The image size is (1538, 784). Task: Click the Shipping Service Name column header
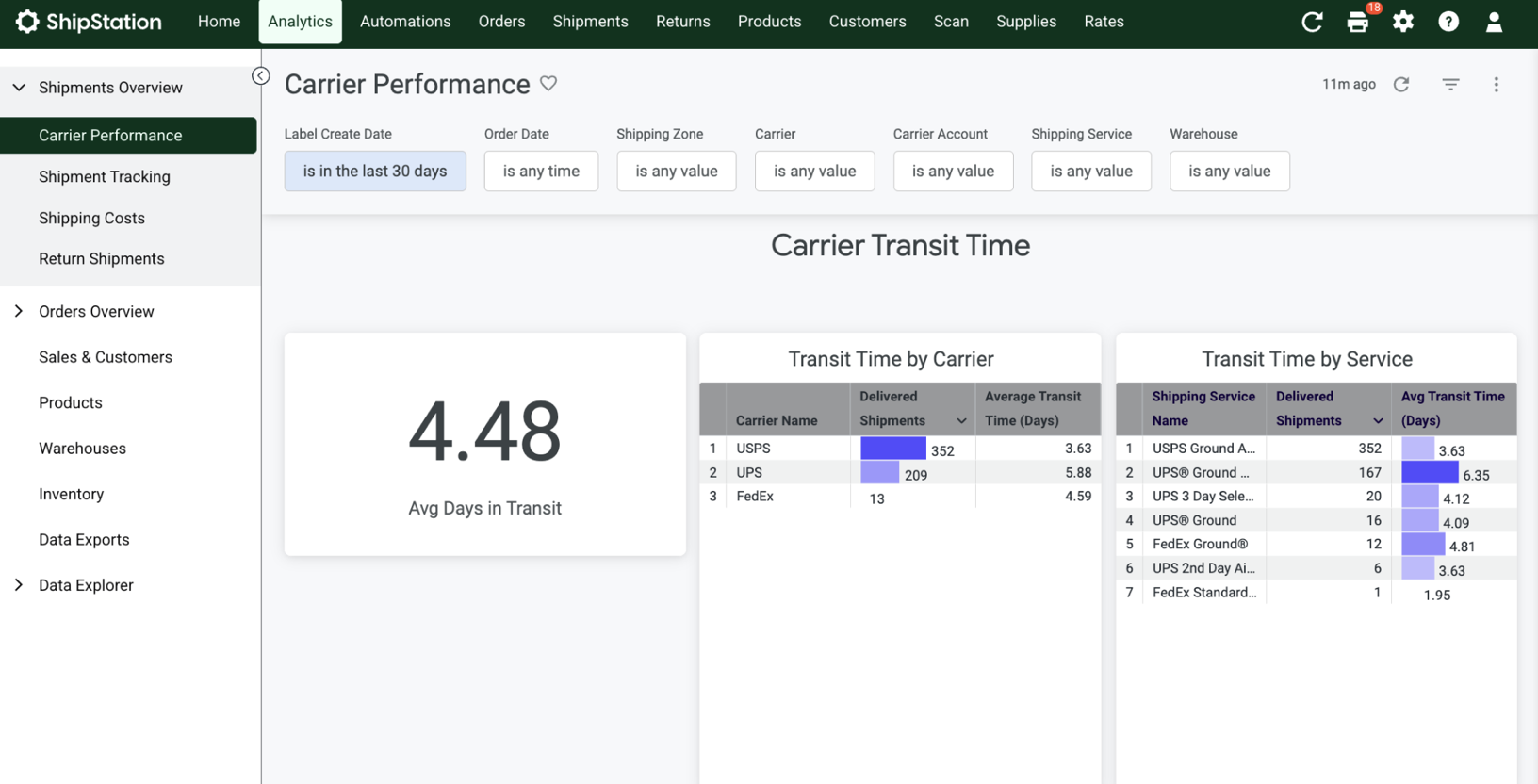click(x=1203, y=409)
